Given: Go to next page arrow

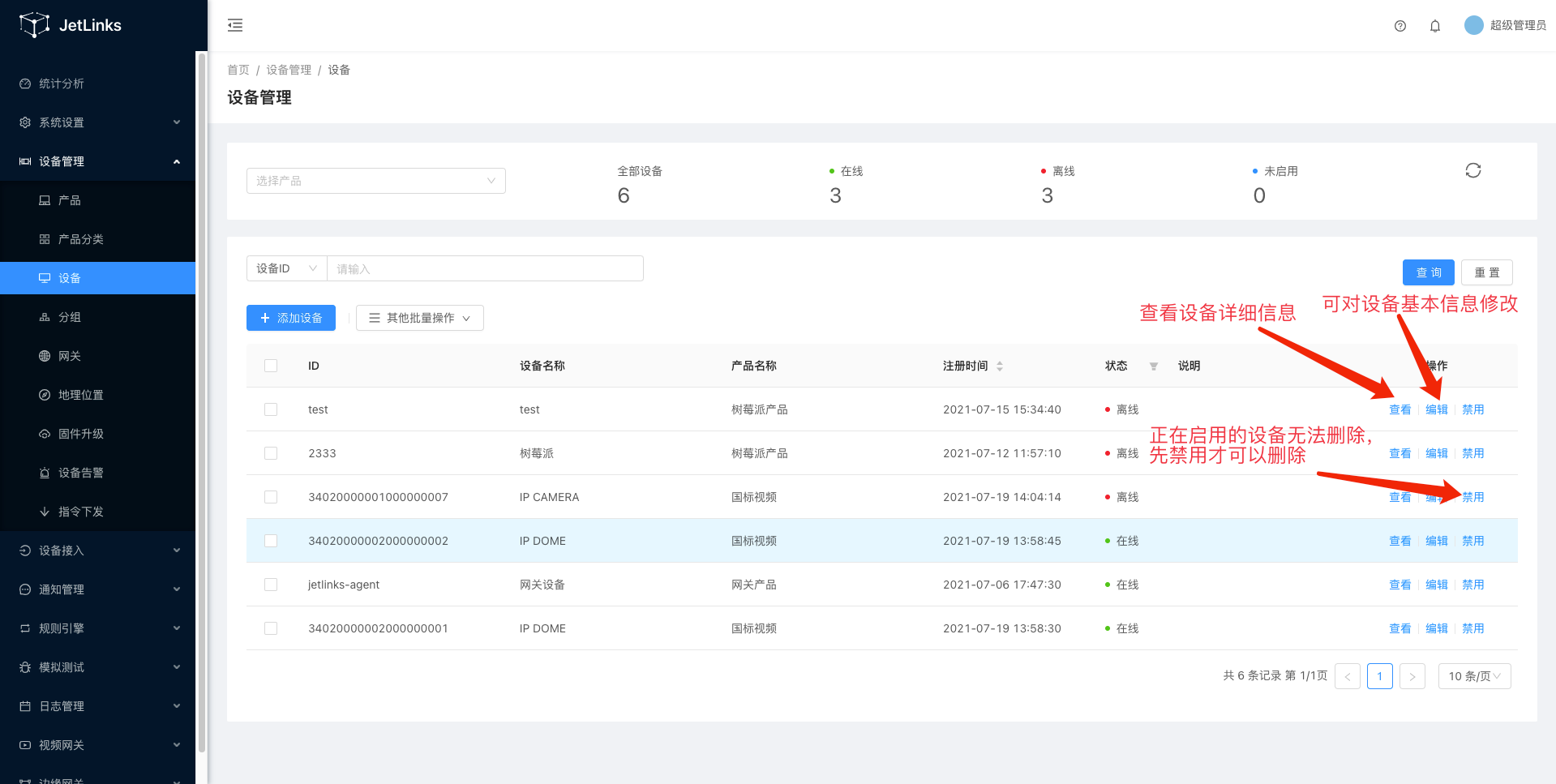Looking at the screenshot, I should tap(1412, 676).
